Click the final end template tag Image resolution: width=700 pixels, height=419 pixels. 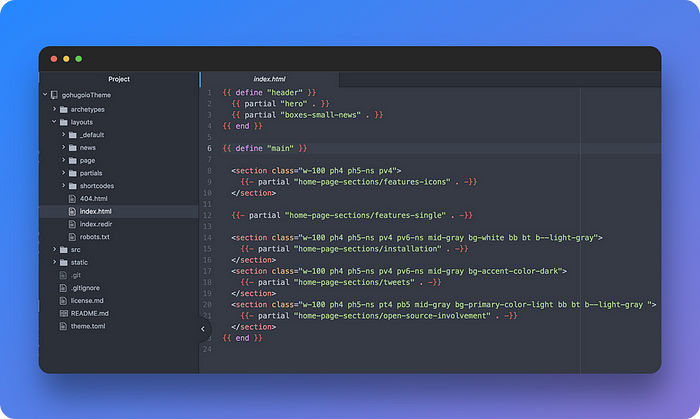click(x=242, y=338)
